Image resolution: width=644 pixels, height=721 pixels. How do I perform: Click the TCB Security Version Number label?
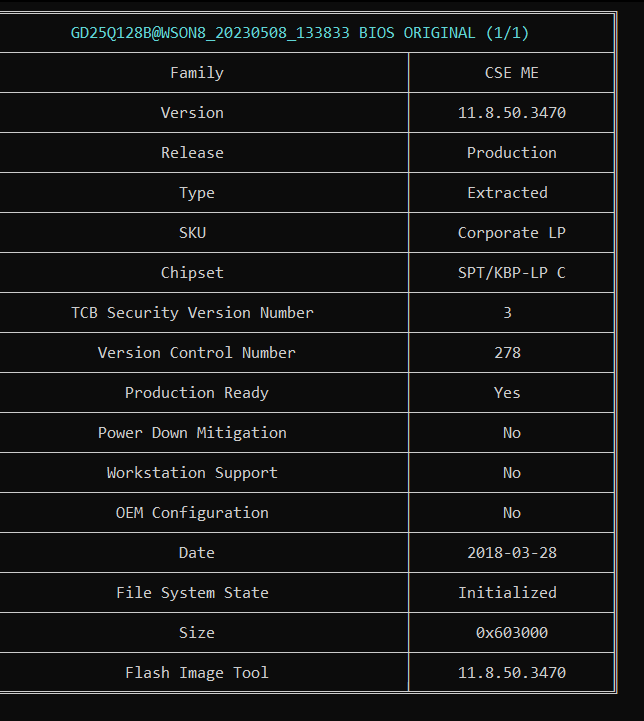[192, 313]
